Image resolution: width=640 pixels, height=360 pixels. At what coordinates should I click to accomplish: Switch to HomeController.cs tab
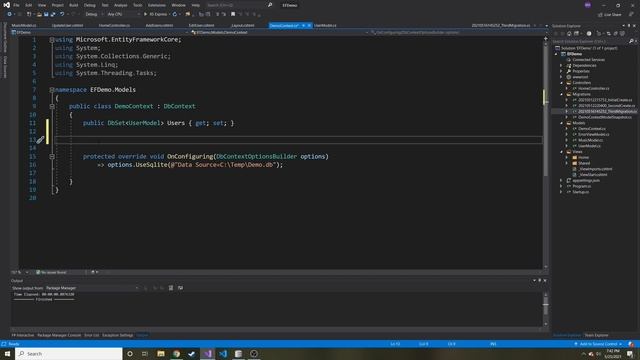[114, 25]
